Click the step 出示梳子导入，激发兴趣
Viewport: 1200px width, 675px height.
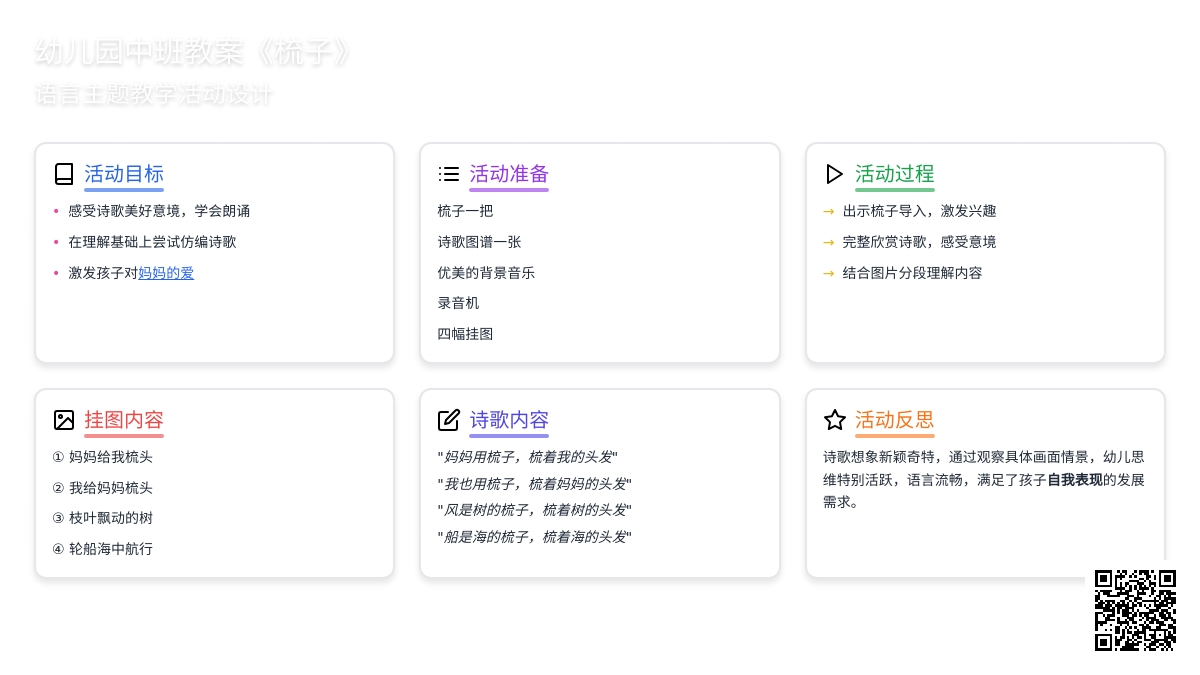tap(919, 211)
